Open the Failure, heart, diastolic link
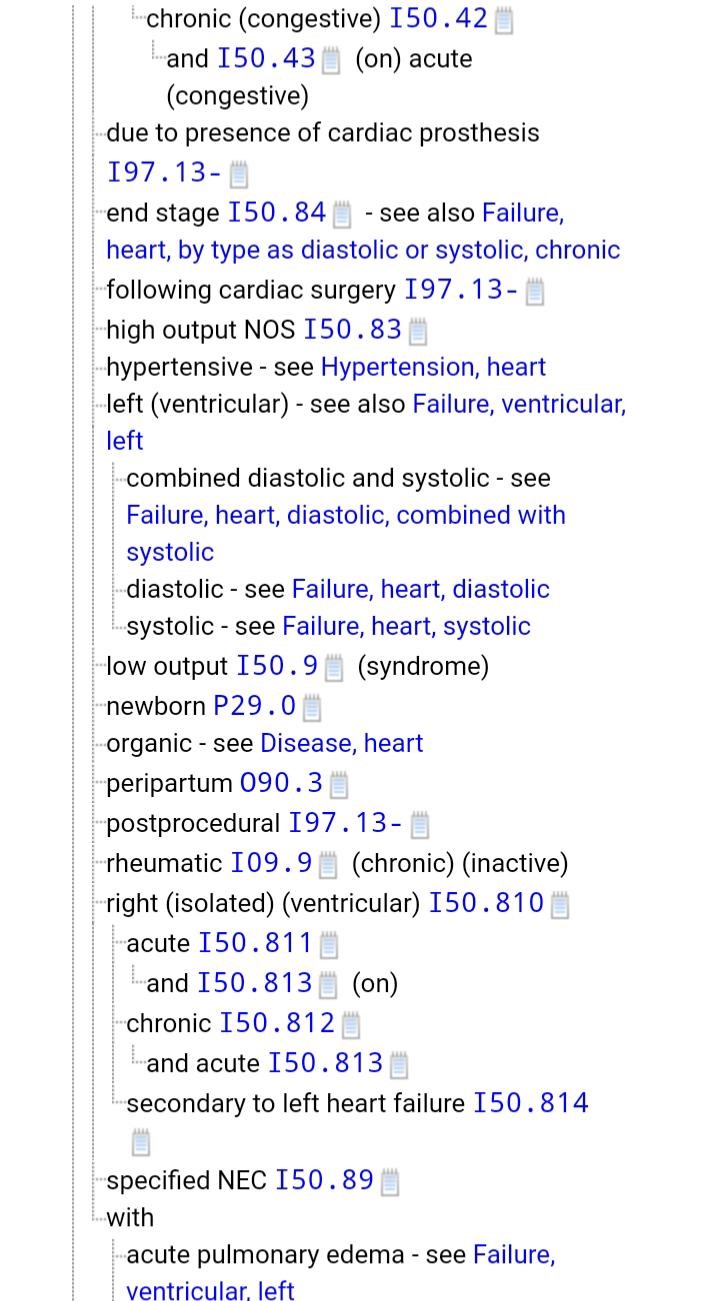The height and width of the screenshot is (1301, 720). [x=420, y=589]
